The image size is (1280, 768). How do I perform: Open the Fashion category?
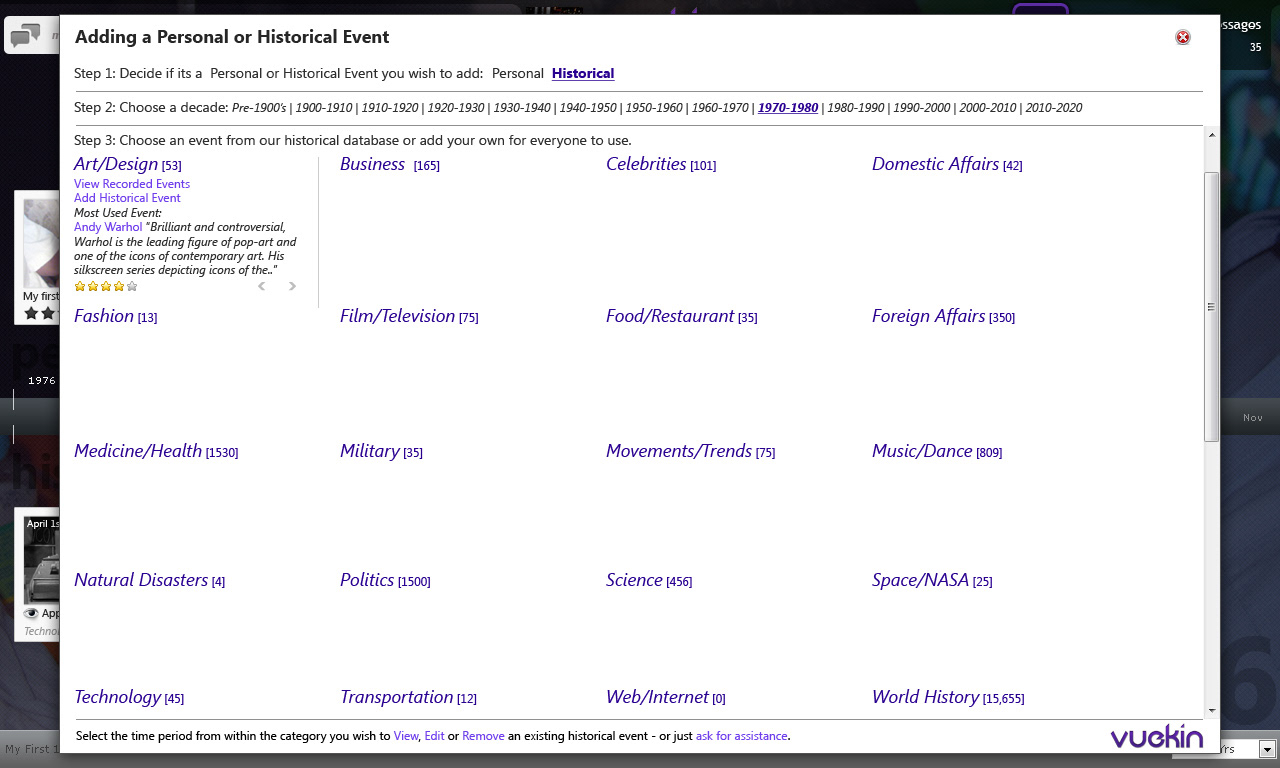coord(104,316)
